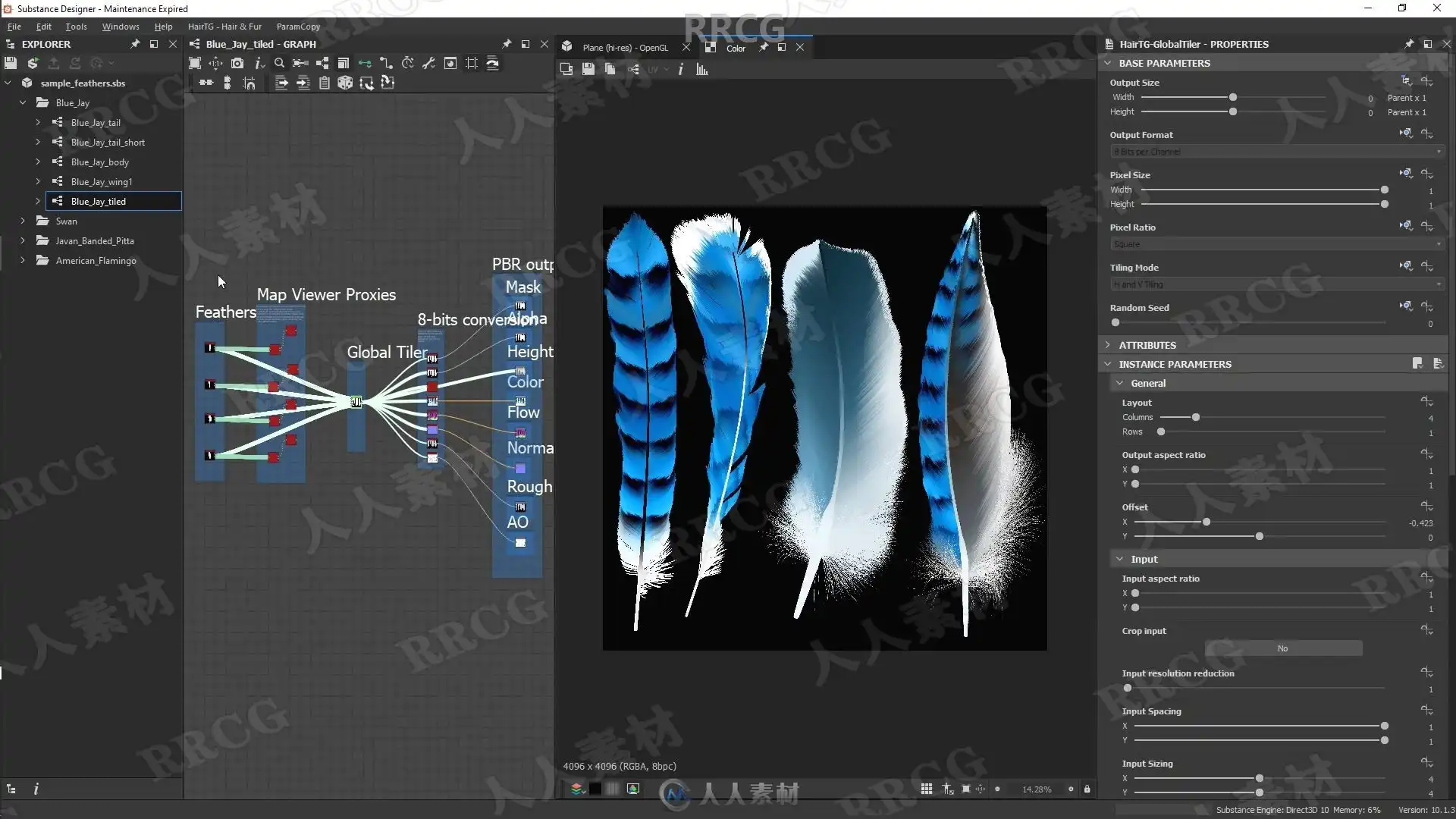Screen dimensions: 1456x819
Task: Click the camera snapshot icon in graph toolbar
Action: point(237,64)
